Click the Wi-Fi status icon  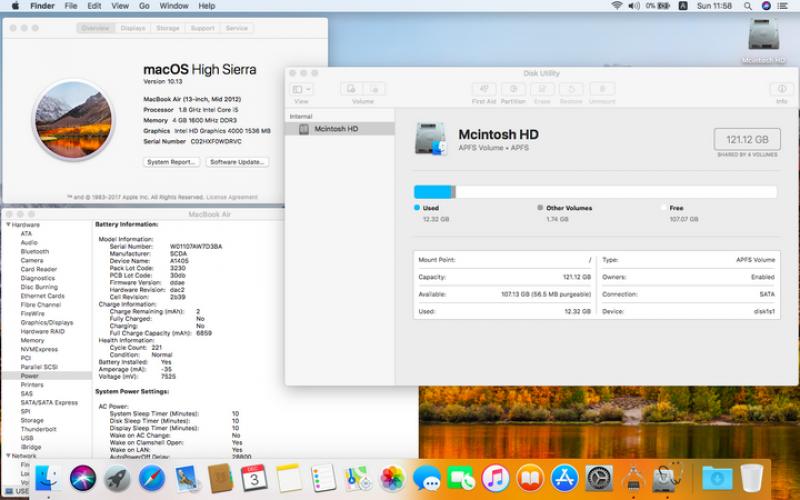tap(617, 6)
